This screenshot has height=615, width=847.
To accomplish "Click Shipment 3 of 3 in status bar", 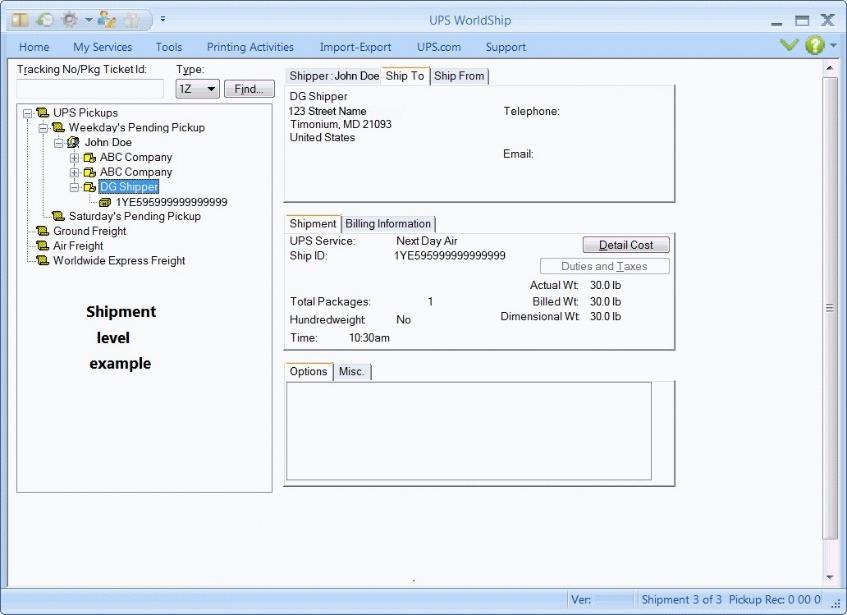I will (681, 599).
